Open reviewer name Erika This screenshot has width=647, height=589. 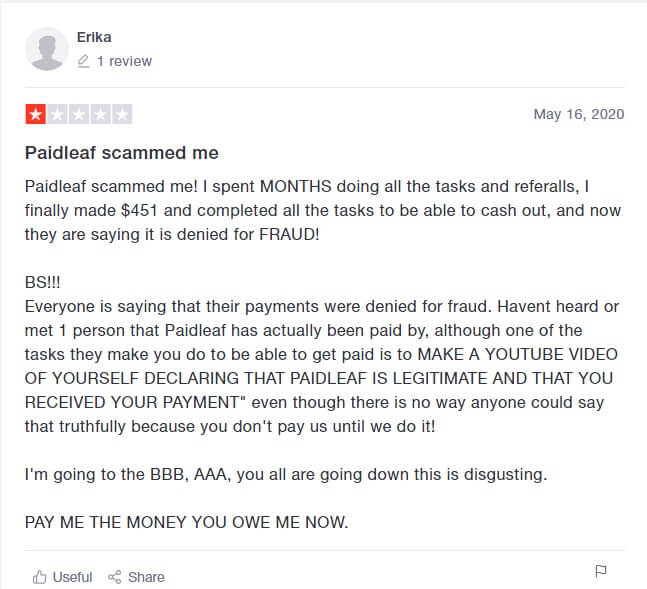point(94,37)
